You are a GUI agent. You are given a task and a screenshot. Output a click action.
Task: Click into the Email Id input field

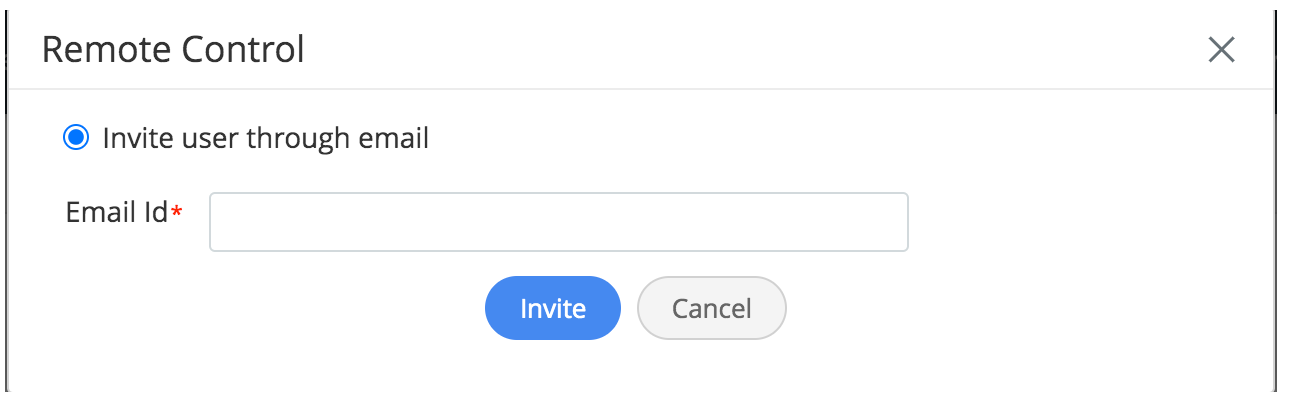(558, 222)
